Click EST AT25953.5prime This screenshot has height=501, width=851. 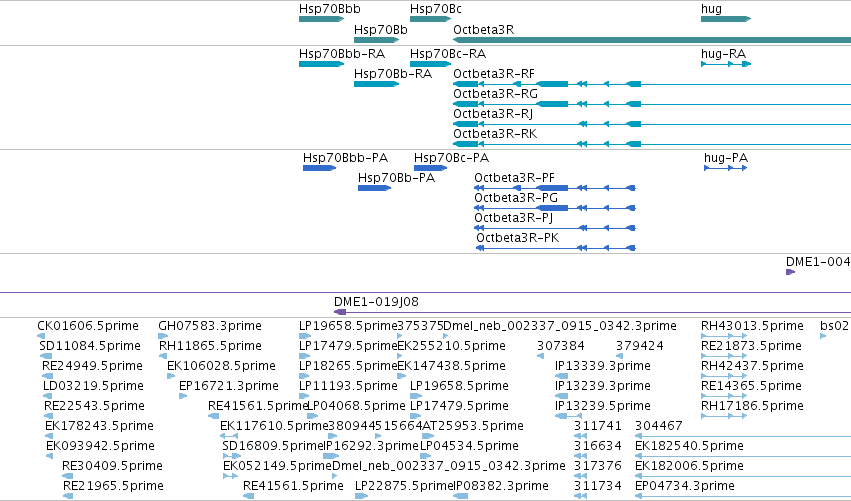click(473, 426)
